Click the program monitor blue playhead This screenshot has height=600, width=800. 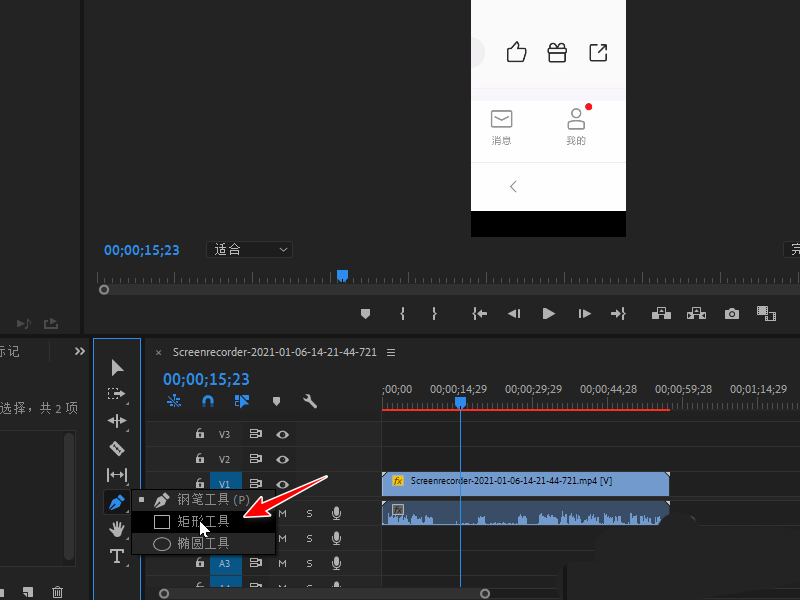[342, 275]
